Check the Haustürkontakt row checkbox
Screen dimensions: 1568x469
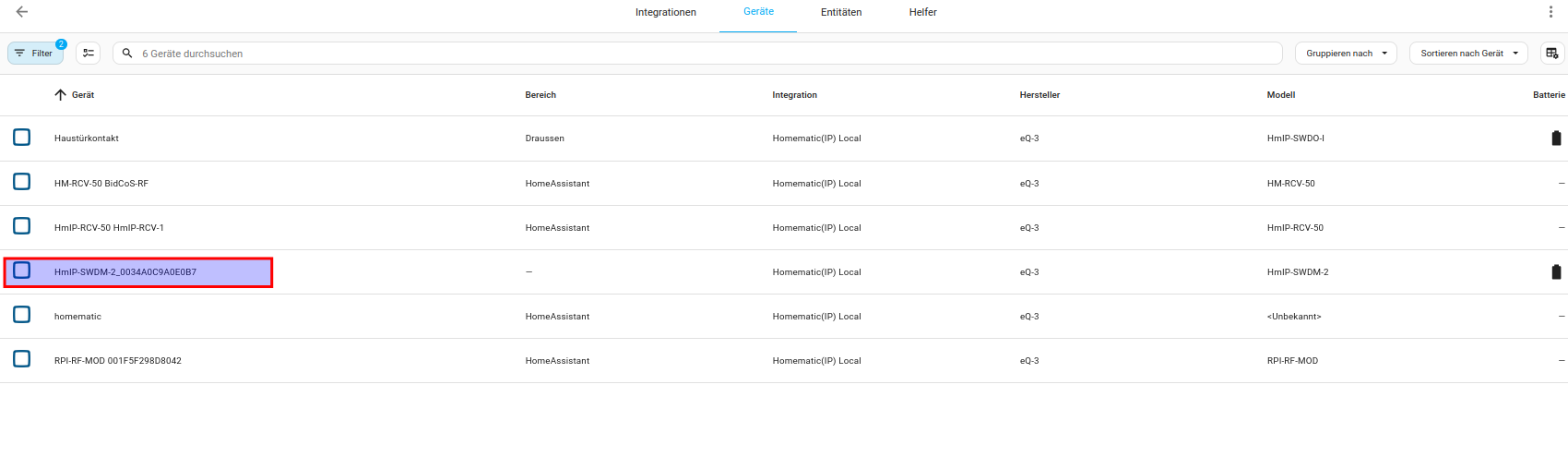(22, 138)
